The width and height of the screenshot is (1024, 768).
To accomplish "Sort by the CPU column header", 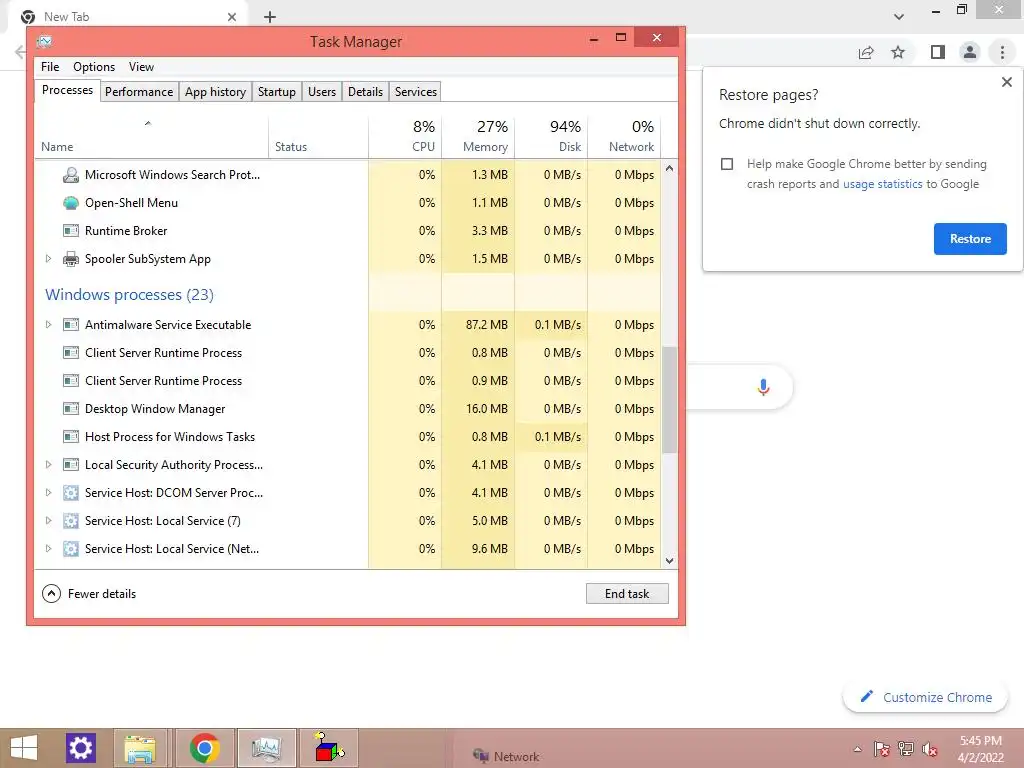I will click(405, 137).
